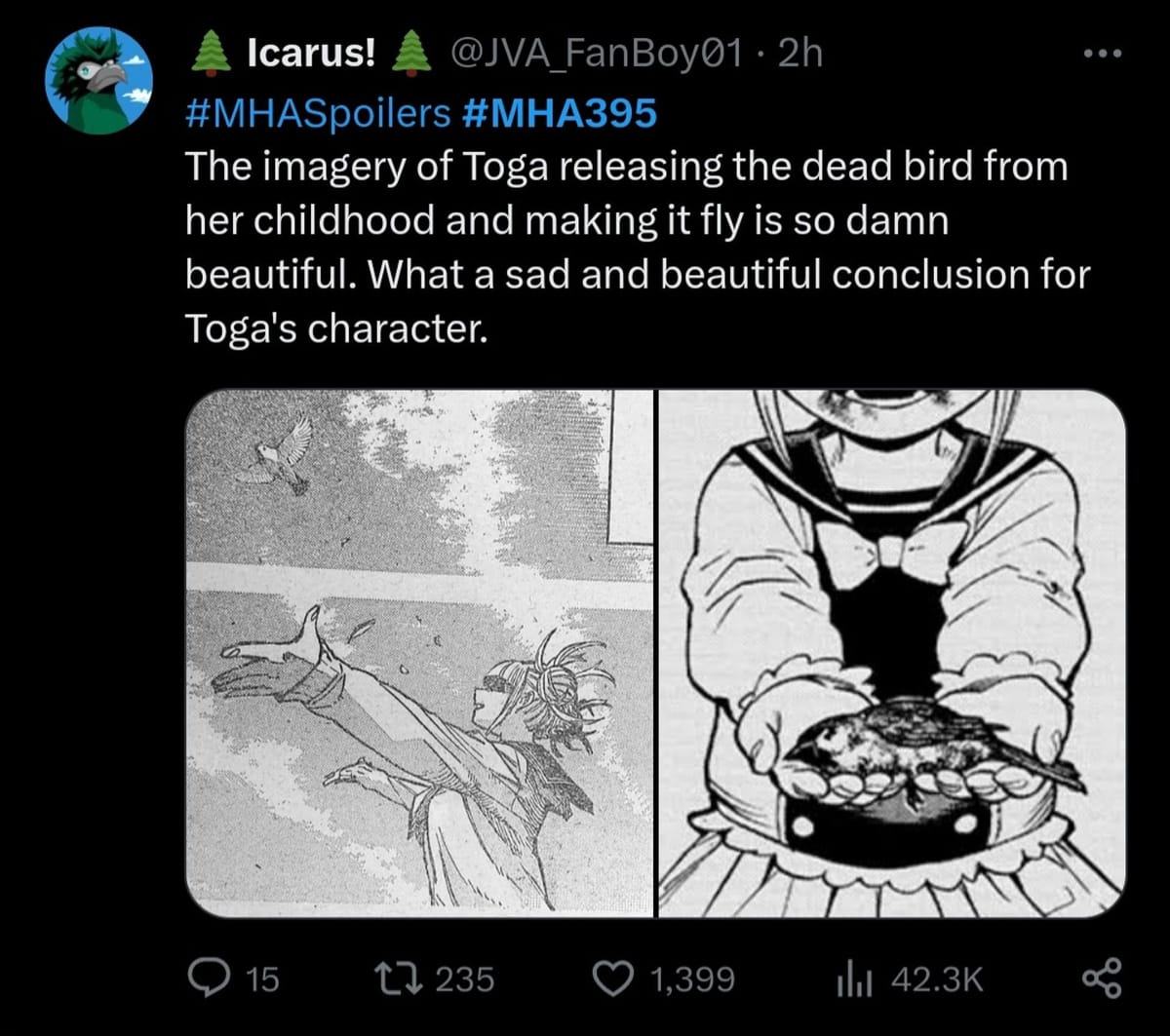Like the tweet with the heart icon

[x=614, y=978]
